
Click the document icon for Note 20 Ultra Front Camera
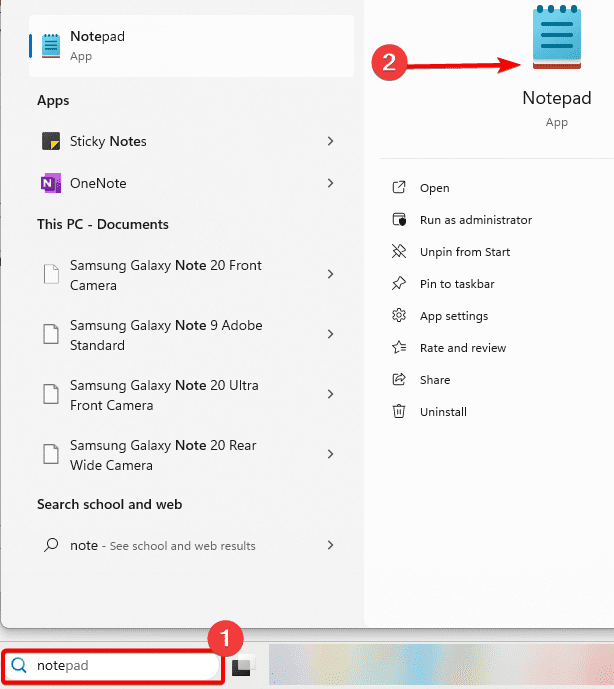point(51,394)
